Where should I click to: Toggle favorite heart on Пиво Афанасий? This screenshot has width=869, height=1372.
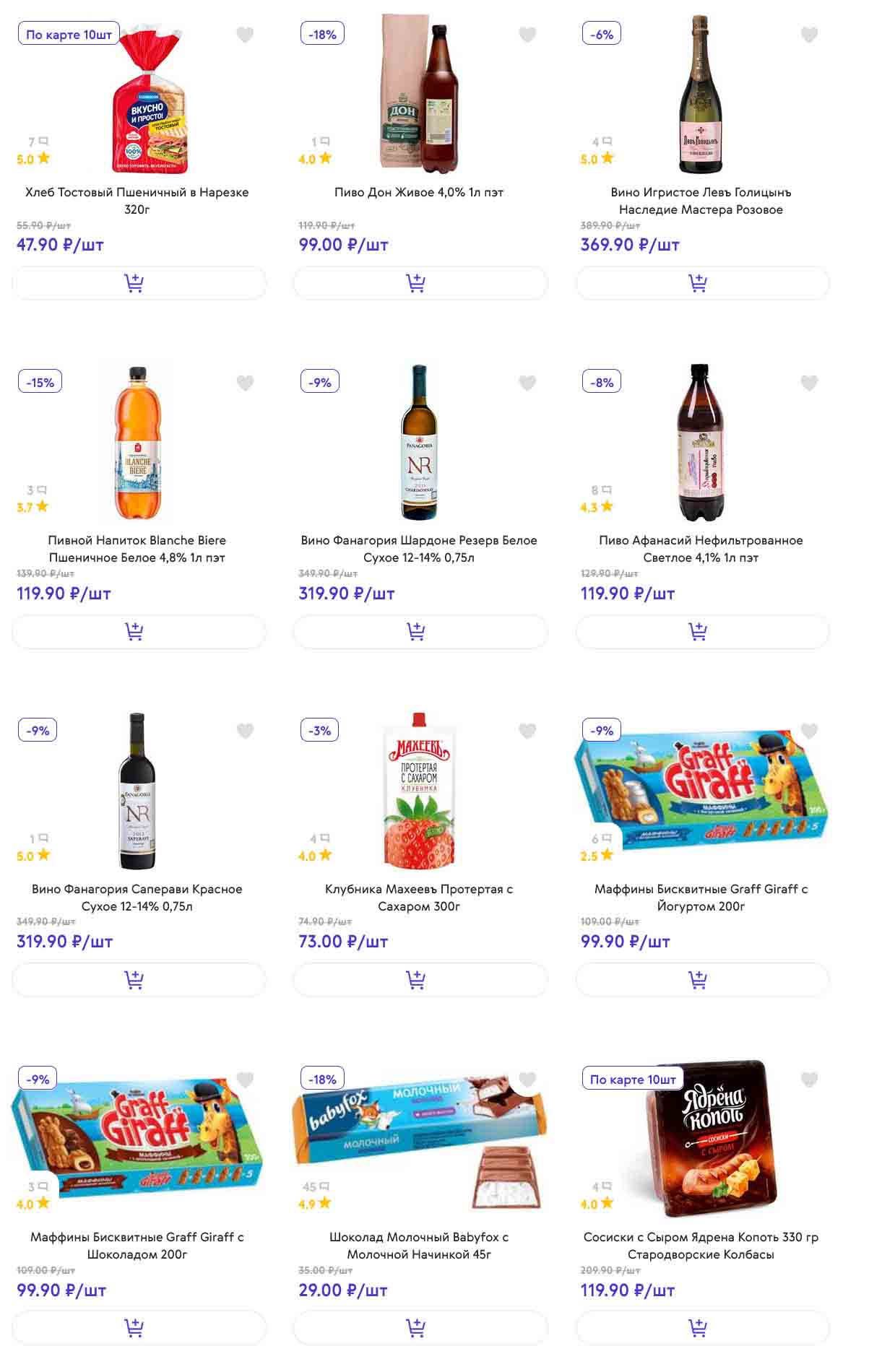coord(809,383)
